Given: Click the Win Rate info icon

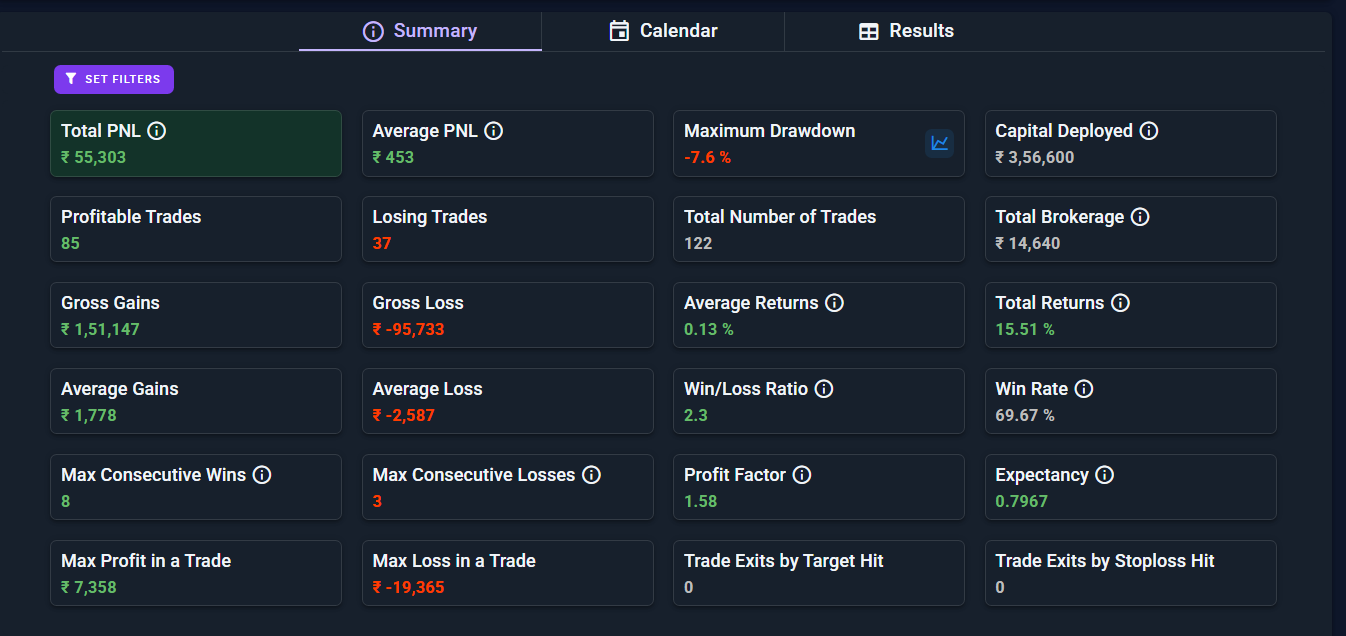Looking at the screenshot, I should click(x=1084, y=389).
